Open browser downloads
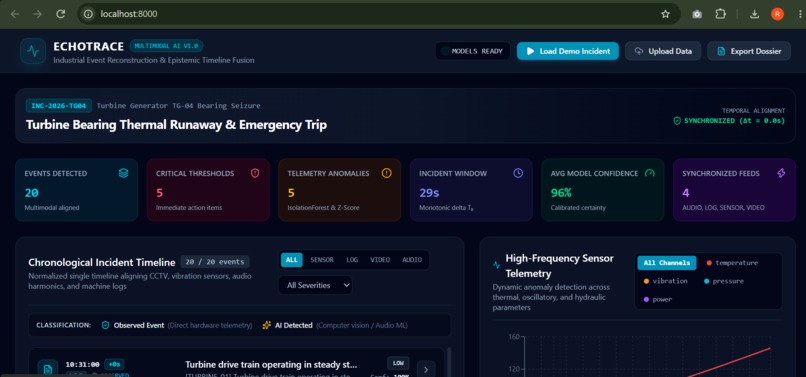The image size is (806, 377). [x=754, y=14]
